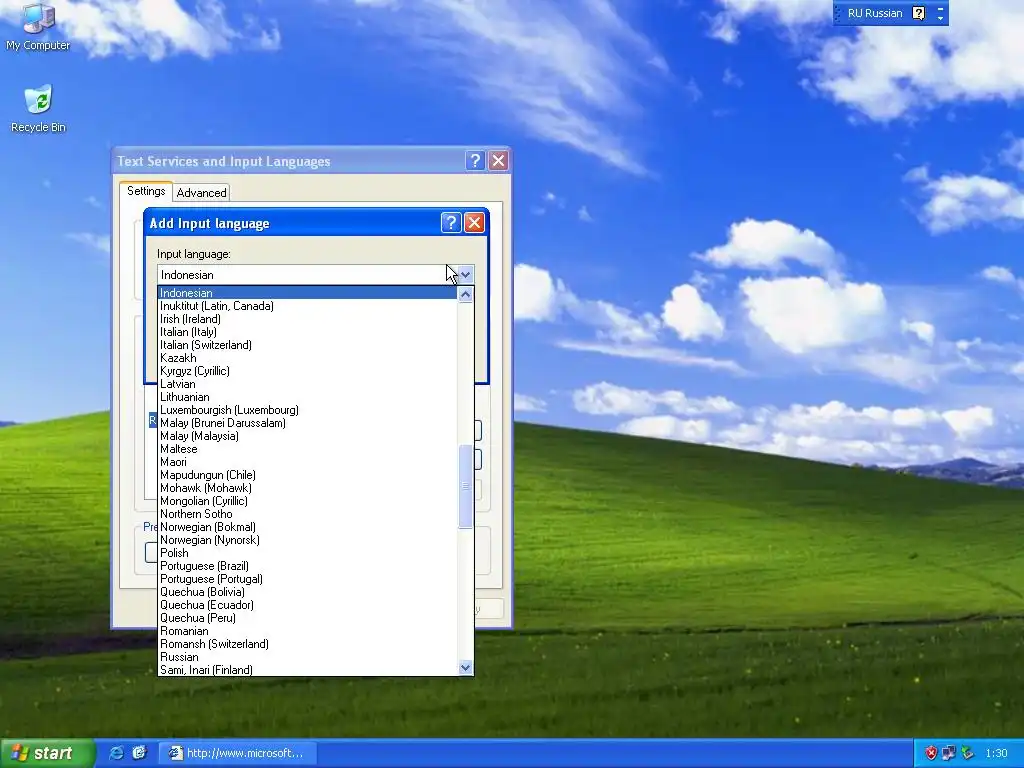The image size is (1024, 768).
Task: Click help button in Add Input language dialog
Action: pos(451,223)
